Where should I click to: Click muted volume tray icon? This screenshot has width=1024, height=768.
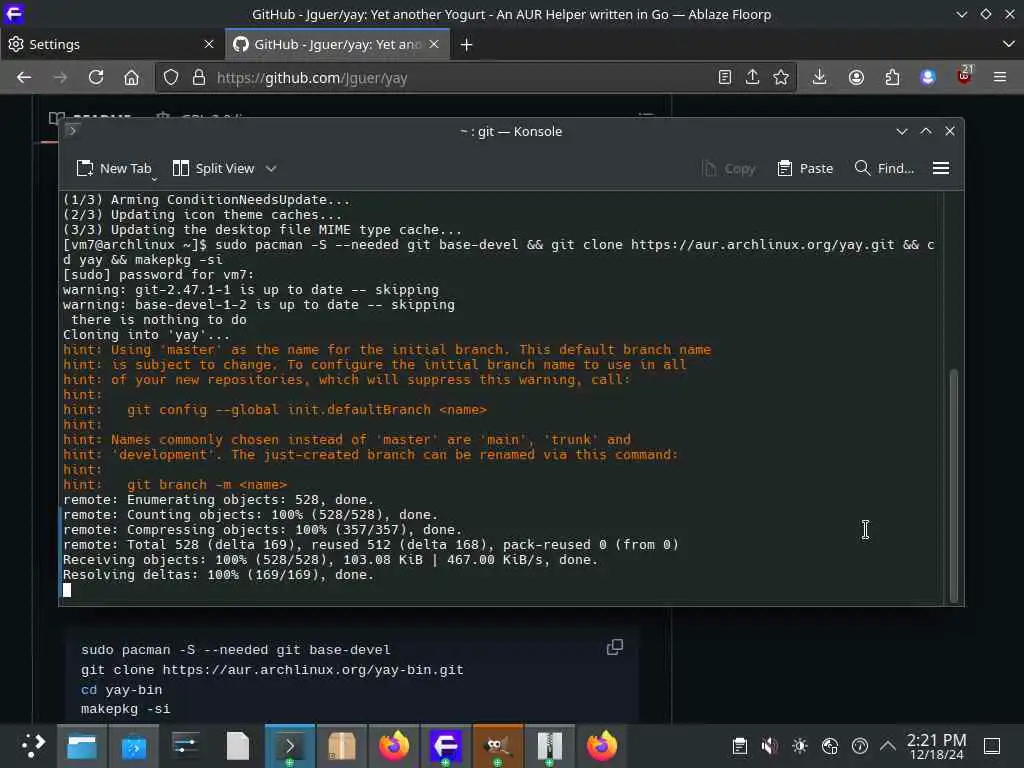pos(769,746)
